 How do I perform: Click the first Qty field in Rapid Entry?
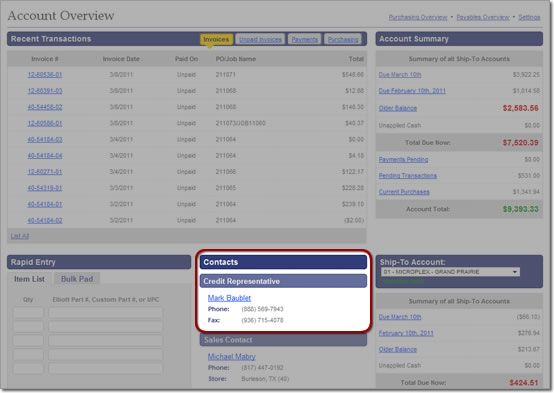click(x=28, y=313)
